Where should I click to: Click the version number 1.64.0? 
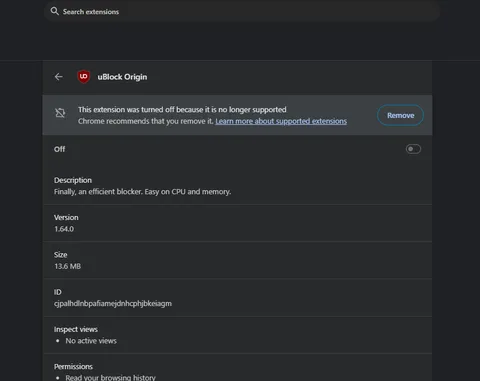tap(64, 229)
